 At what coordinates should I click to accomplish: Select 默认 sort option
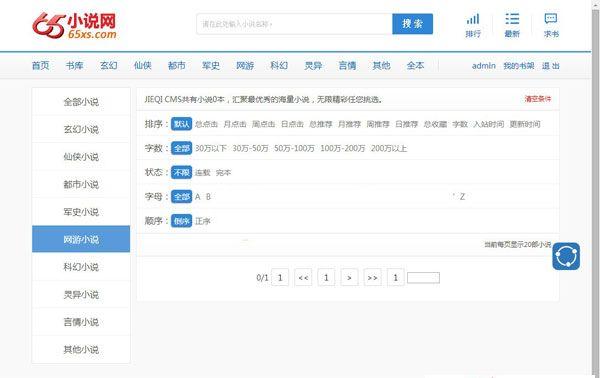[x=181, y=124]
